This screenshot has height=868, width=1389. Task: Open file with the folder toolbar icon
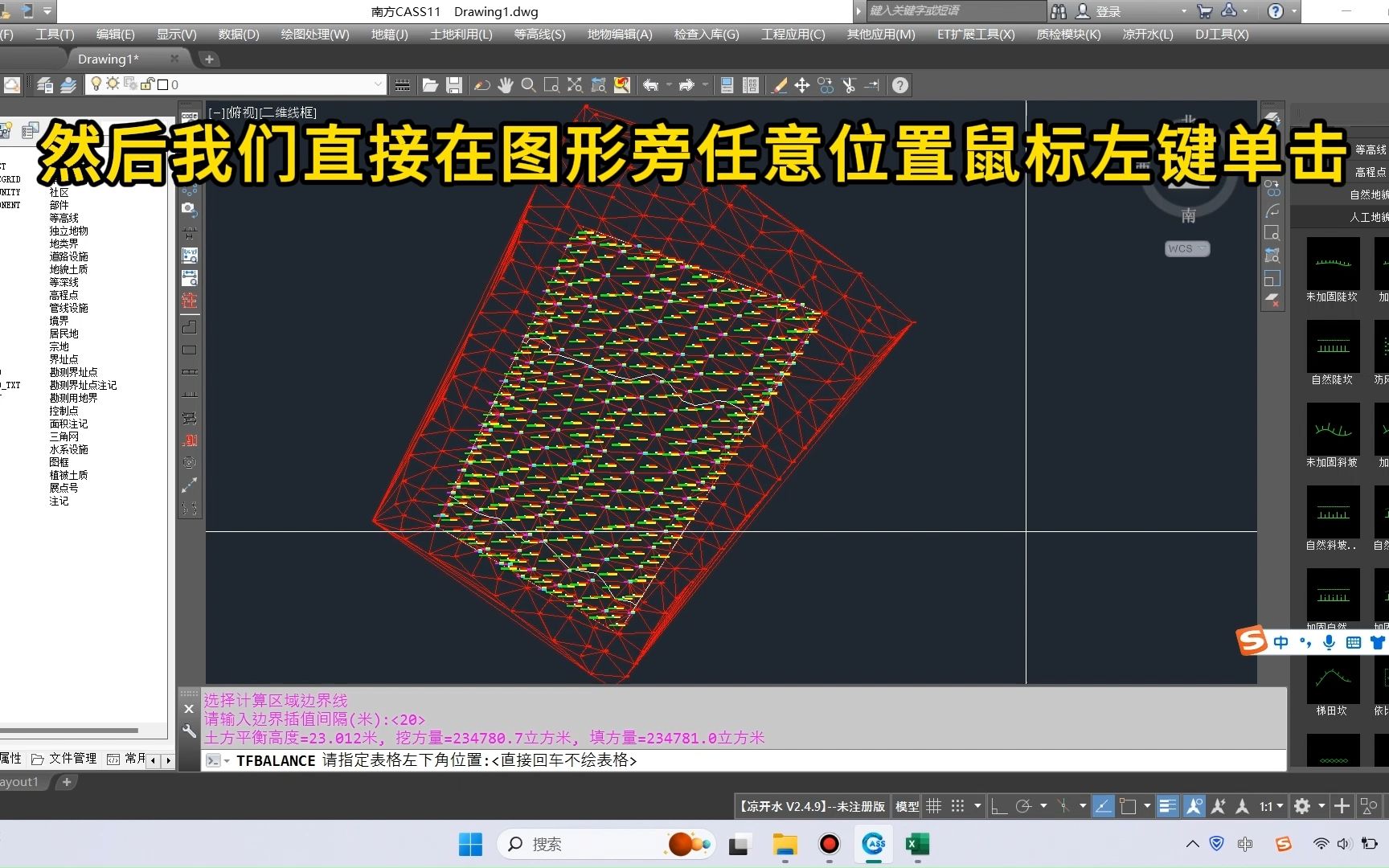(x=430, y=85)
